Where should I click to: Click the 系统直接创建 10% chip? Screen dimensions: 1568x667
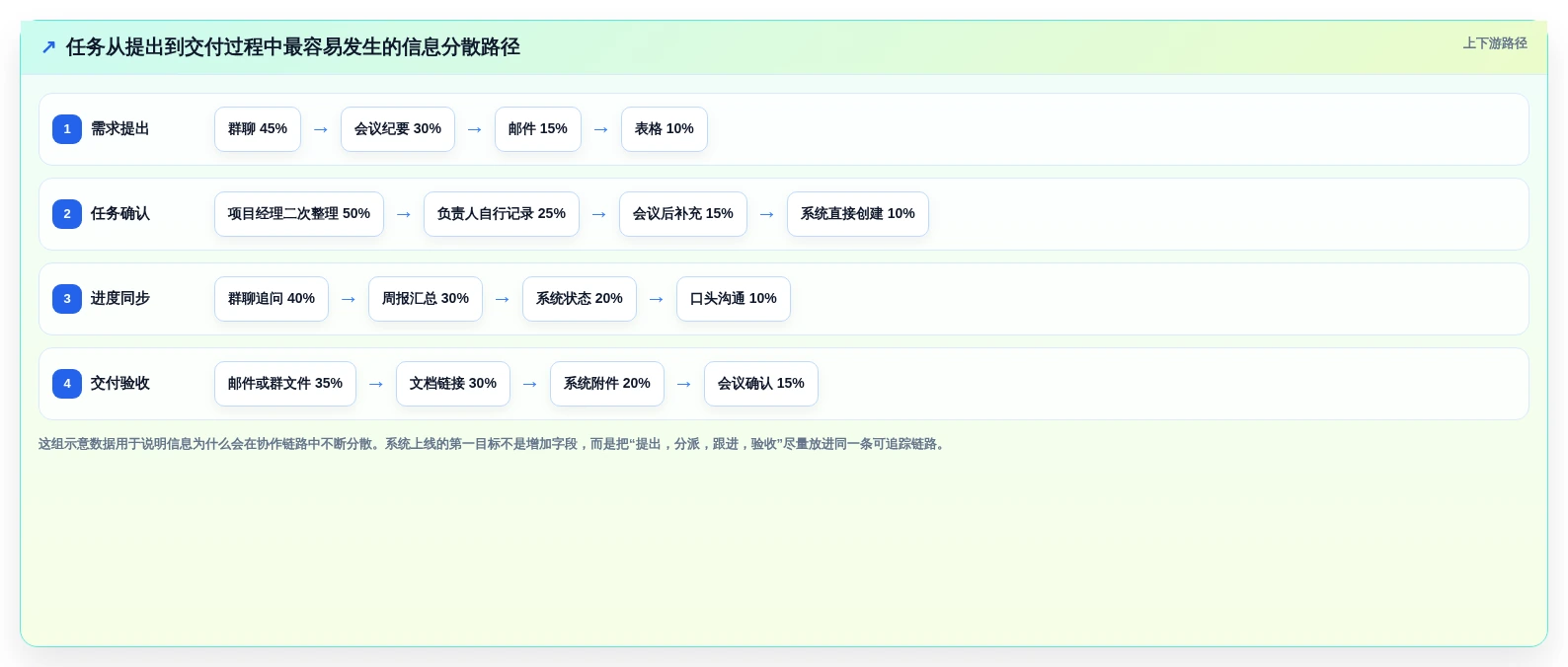pyautogui.click(x=858, y=214)
